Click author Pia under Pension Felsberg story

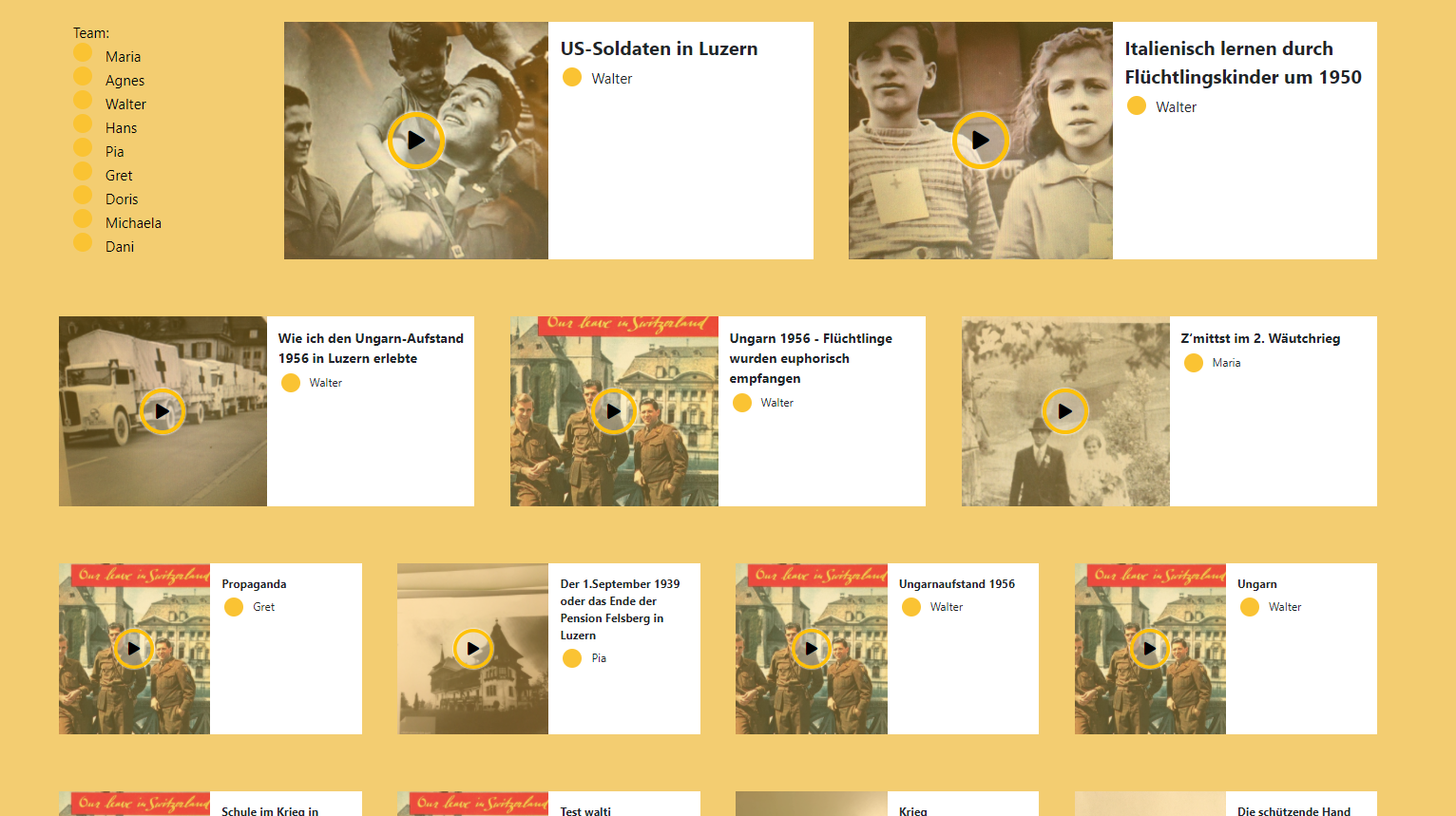(x=599, y=658)
